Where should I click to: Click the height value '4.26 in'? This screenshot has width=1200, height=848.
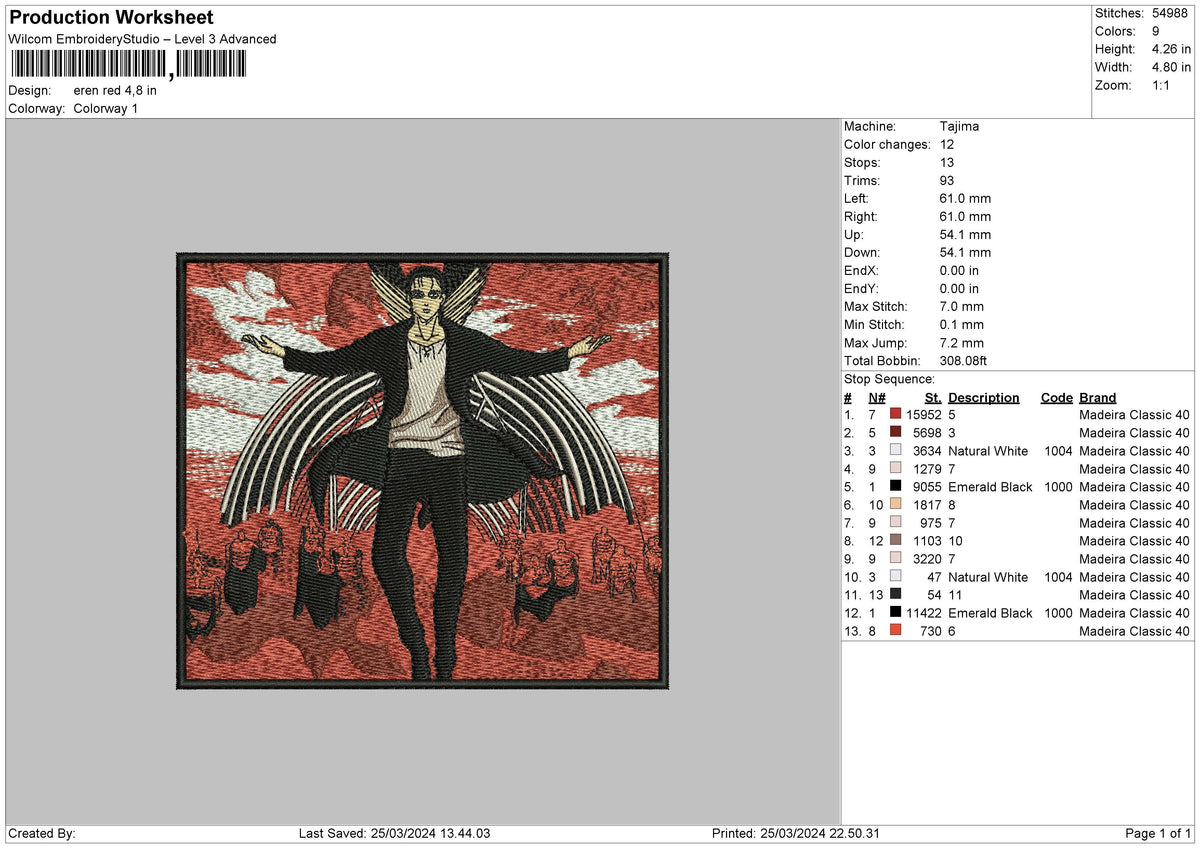pos(1172,49)
